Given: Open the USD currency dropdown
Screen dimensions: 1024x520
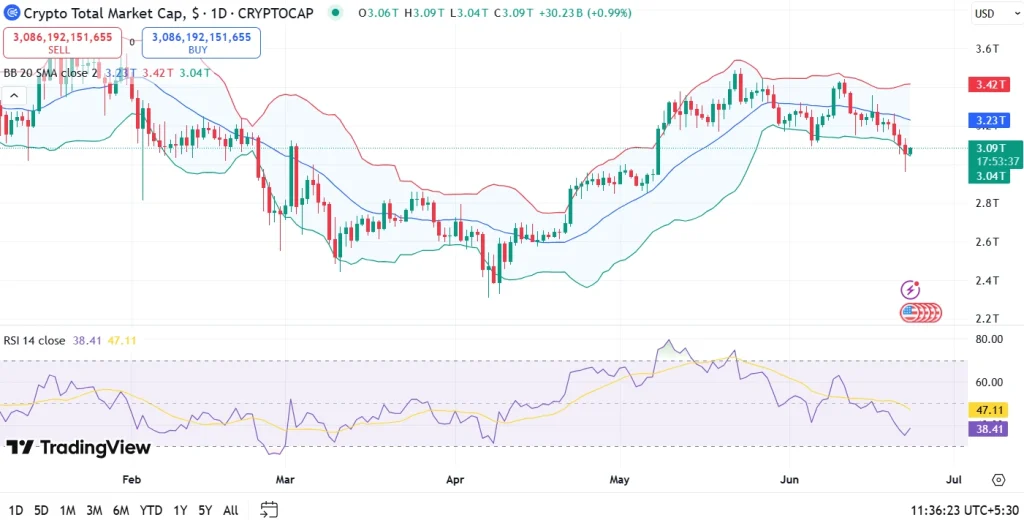Looking at the screenshot, I should click(984, 14).
